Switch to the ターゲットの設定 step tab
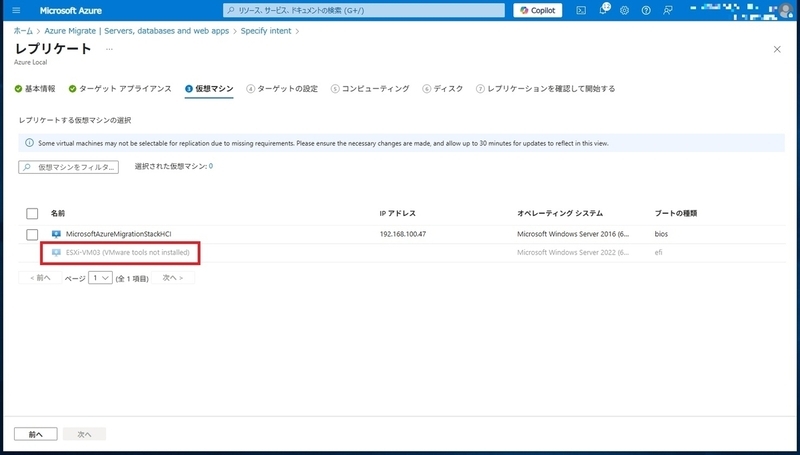Image resolution: width=800 pixels, height=455 pixels. pyautogui.click(x=282, y=89)
